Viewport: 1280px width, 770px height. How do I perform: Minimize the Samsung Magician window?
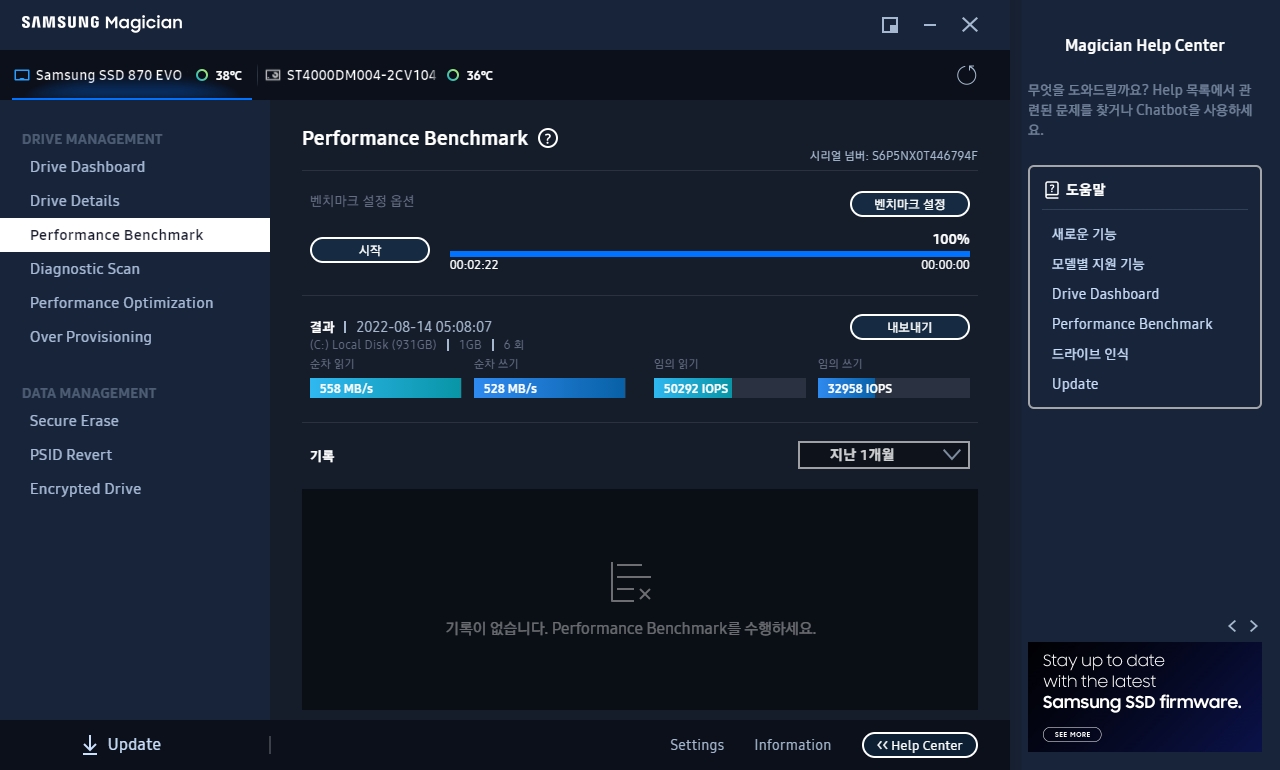pos(930,25)
